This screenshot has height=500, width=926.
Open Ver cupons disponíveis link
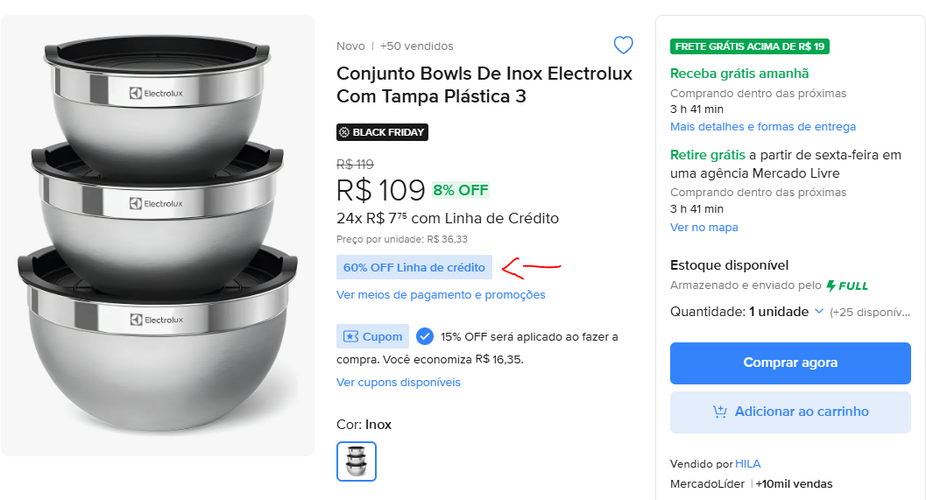(398, 382)
